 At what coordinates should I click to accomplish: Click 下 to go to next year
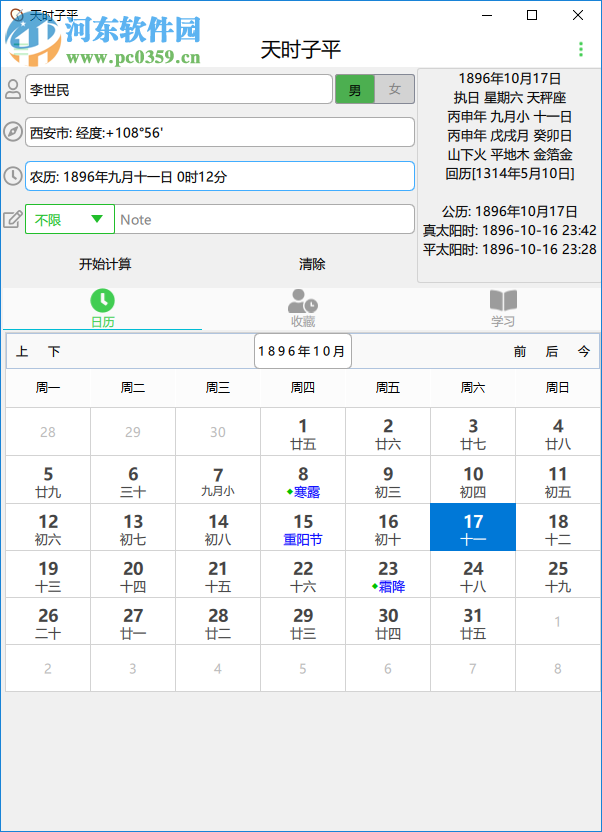click(x=54, y=351)
